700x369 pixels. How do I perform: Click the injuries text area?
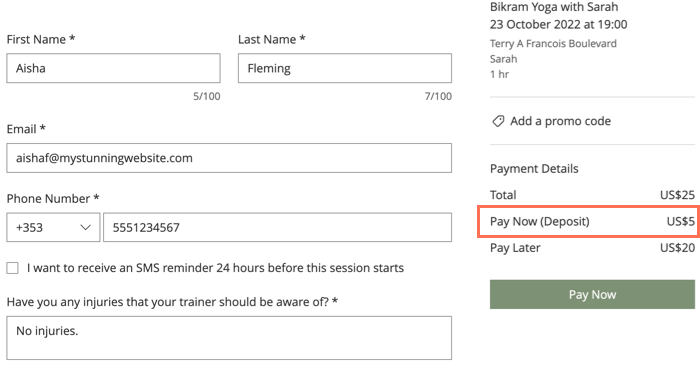[229, 338]
